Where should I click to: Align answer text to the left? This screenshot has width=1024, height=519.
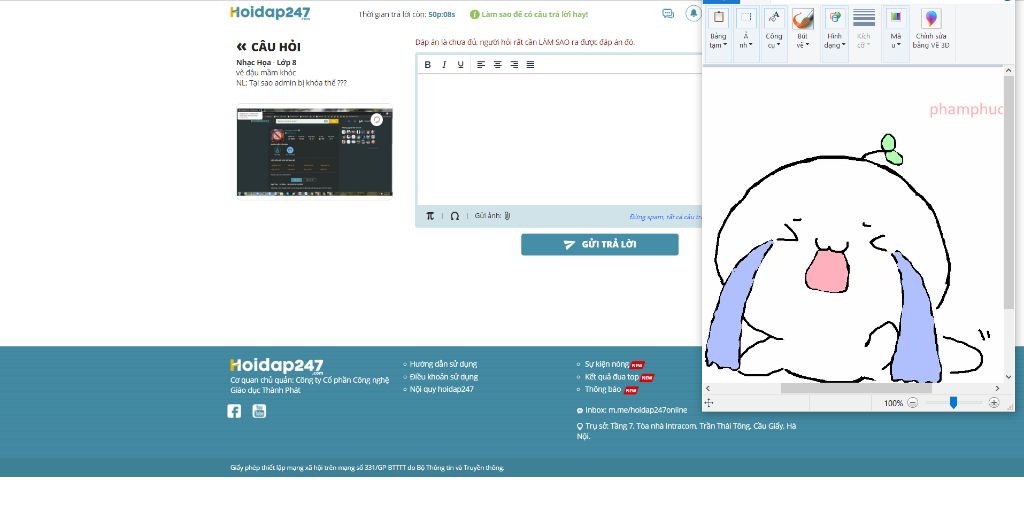(481, 65)
